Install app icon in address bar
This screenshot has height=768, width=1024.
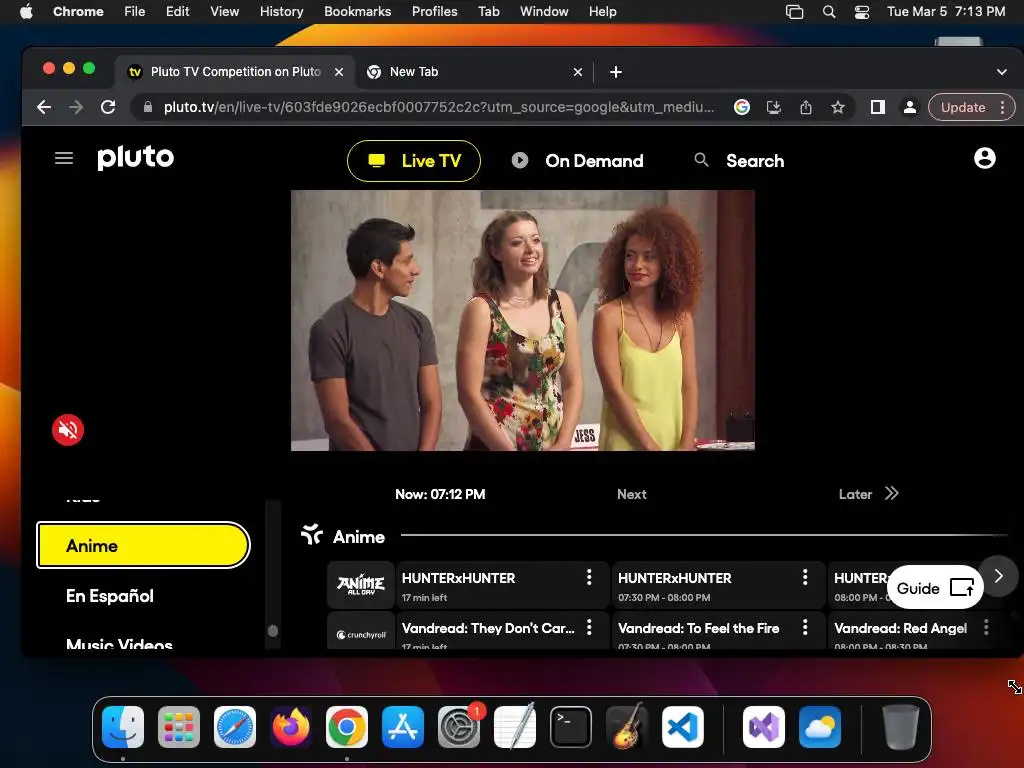click(x=774, y=107)
